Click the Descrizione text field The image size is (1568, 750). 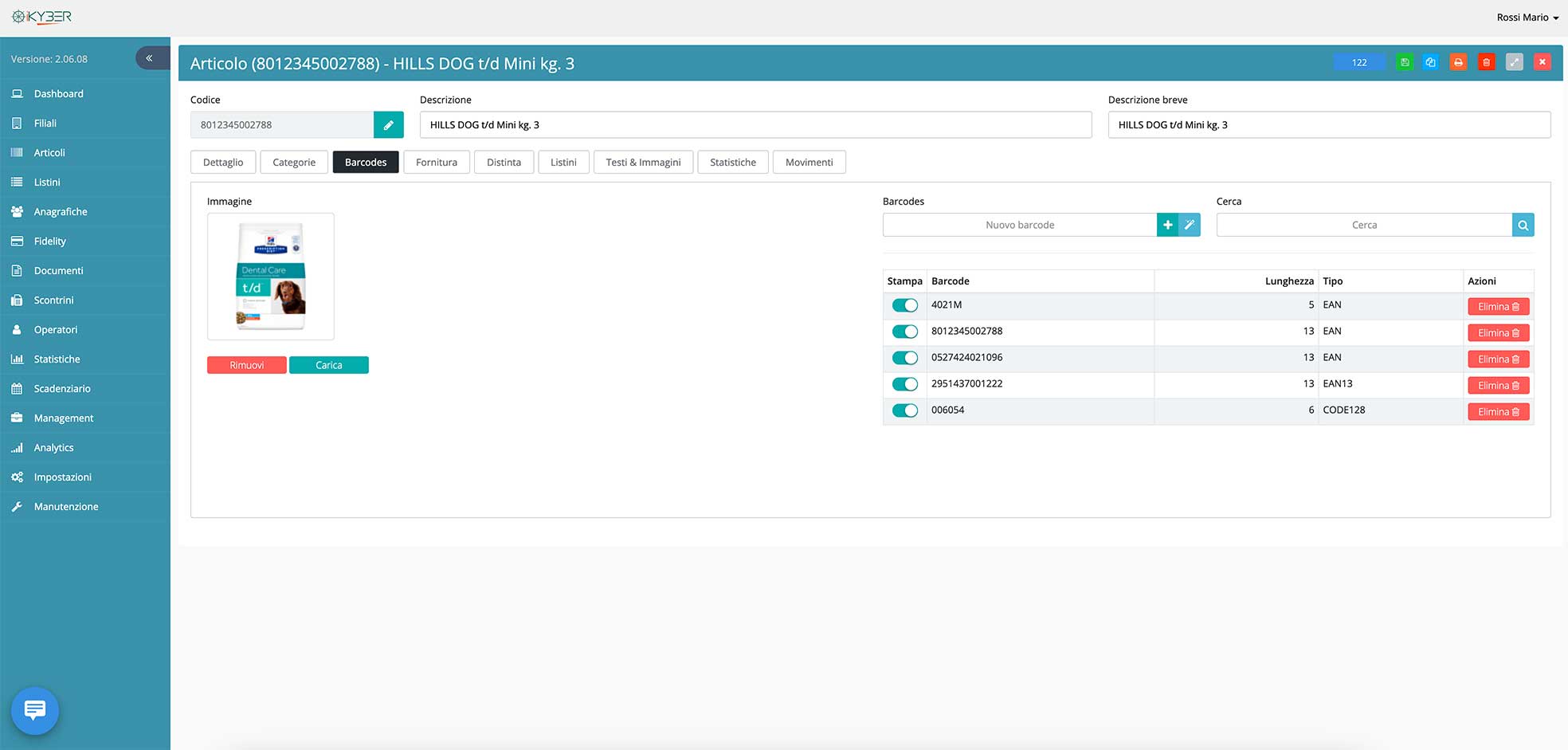pyautogui.click(x=755, y=124)
